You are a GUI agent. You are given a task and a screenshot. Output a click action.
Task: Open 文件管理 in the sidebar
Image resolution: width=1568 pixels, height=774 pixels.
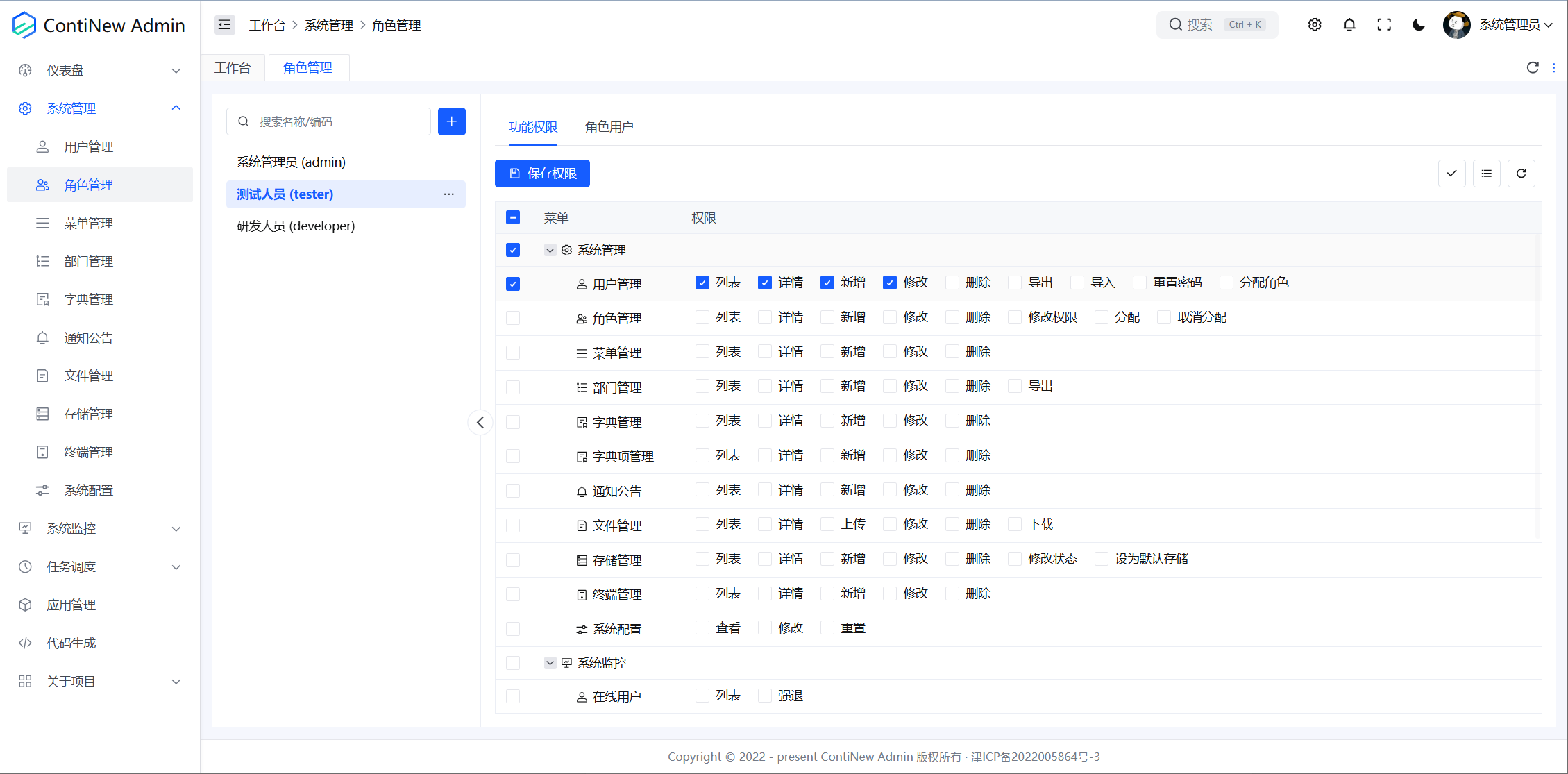100,376
